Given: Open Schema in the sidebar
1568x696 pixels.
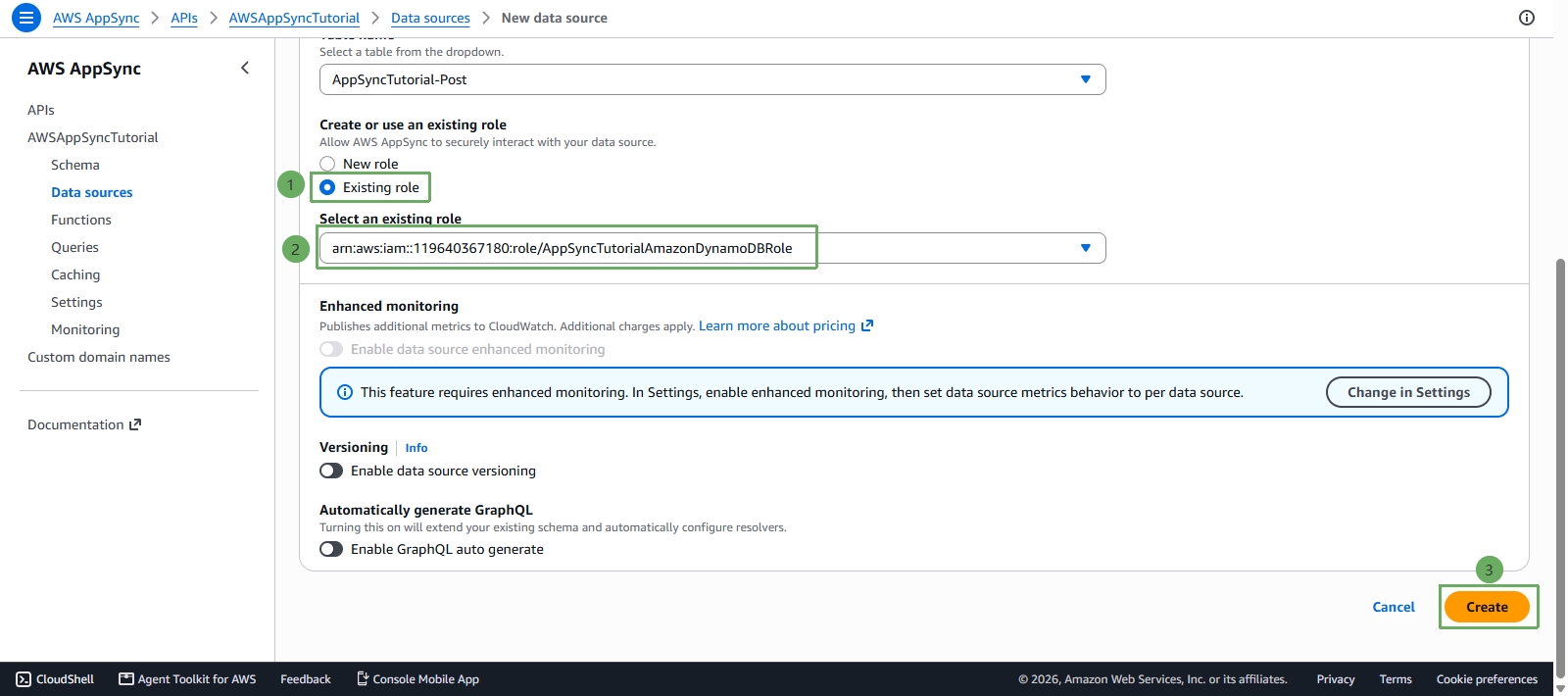Looking at the screenshot, I should [75, 165].
